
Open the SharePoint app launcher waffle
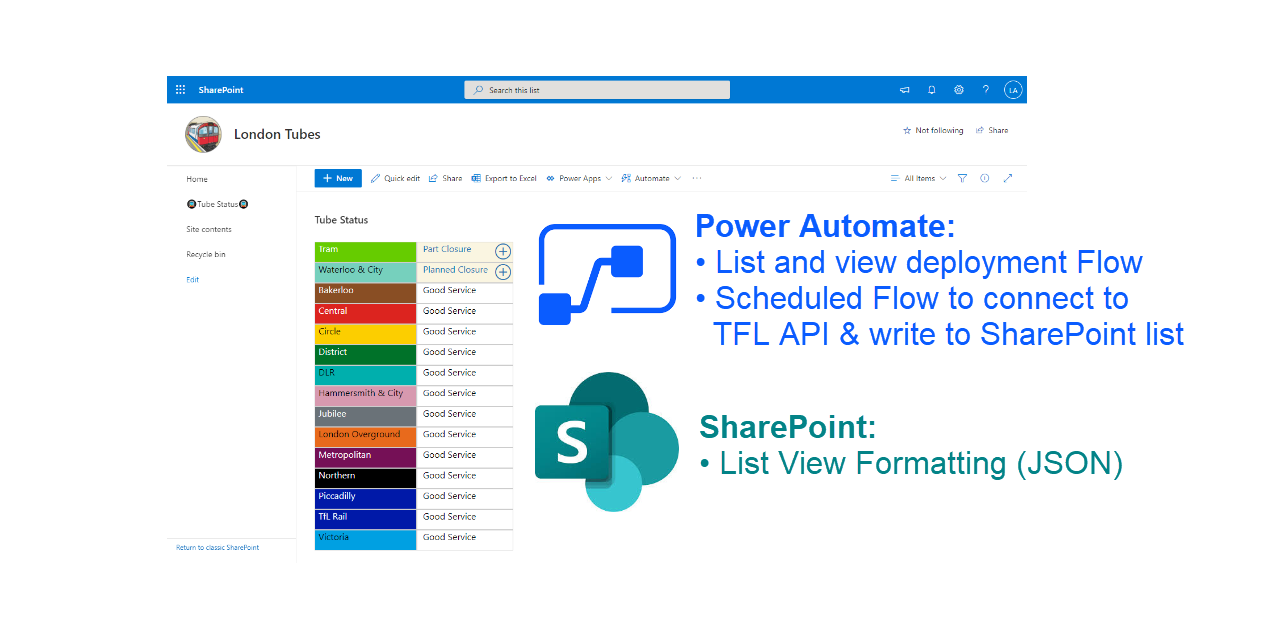[x=180, y=90]
